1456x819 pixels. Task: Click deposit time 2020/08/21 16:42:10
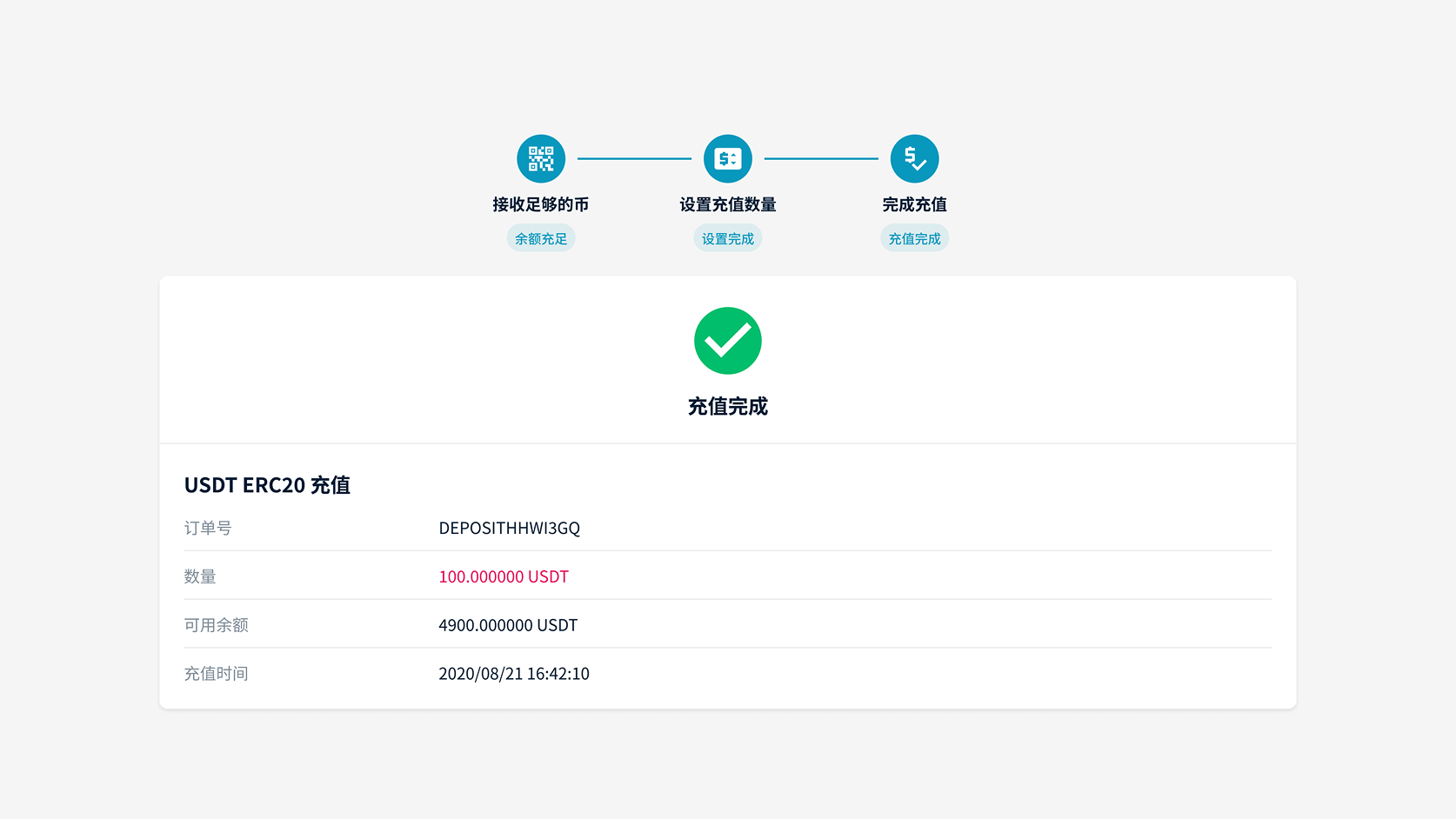514,674
